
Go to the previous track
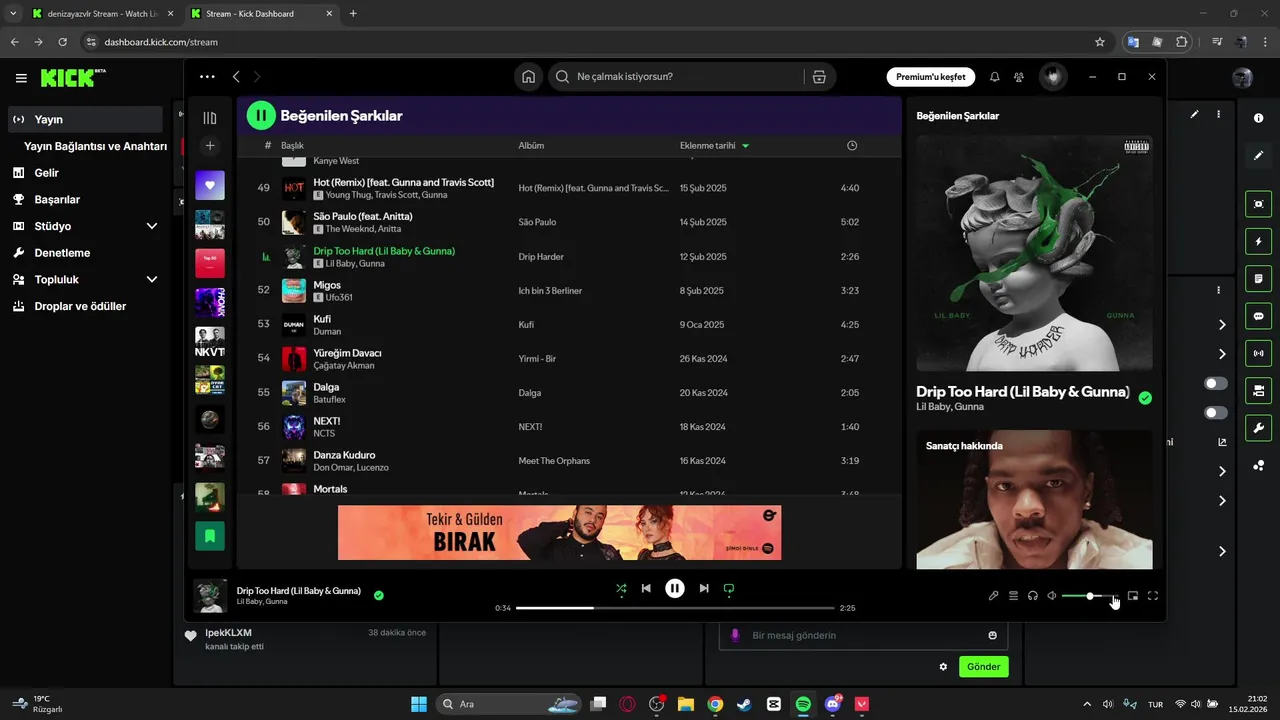pyautogui.click(x=646, y=588)
